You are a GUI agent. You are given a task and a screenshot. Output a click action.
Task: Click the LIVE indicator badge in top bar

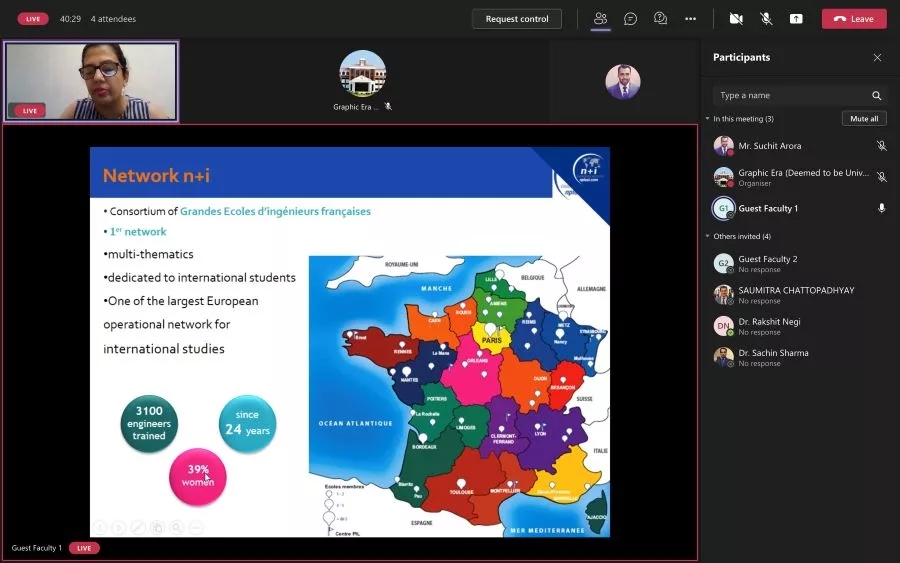33,19
